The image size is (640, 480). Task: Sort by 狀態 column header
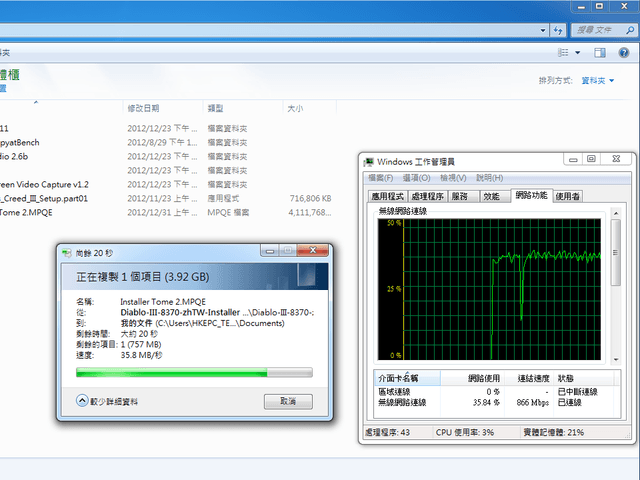583,378
